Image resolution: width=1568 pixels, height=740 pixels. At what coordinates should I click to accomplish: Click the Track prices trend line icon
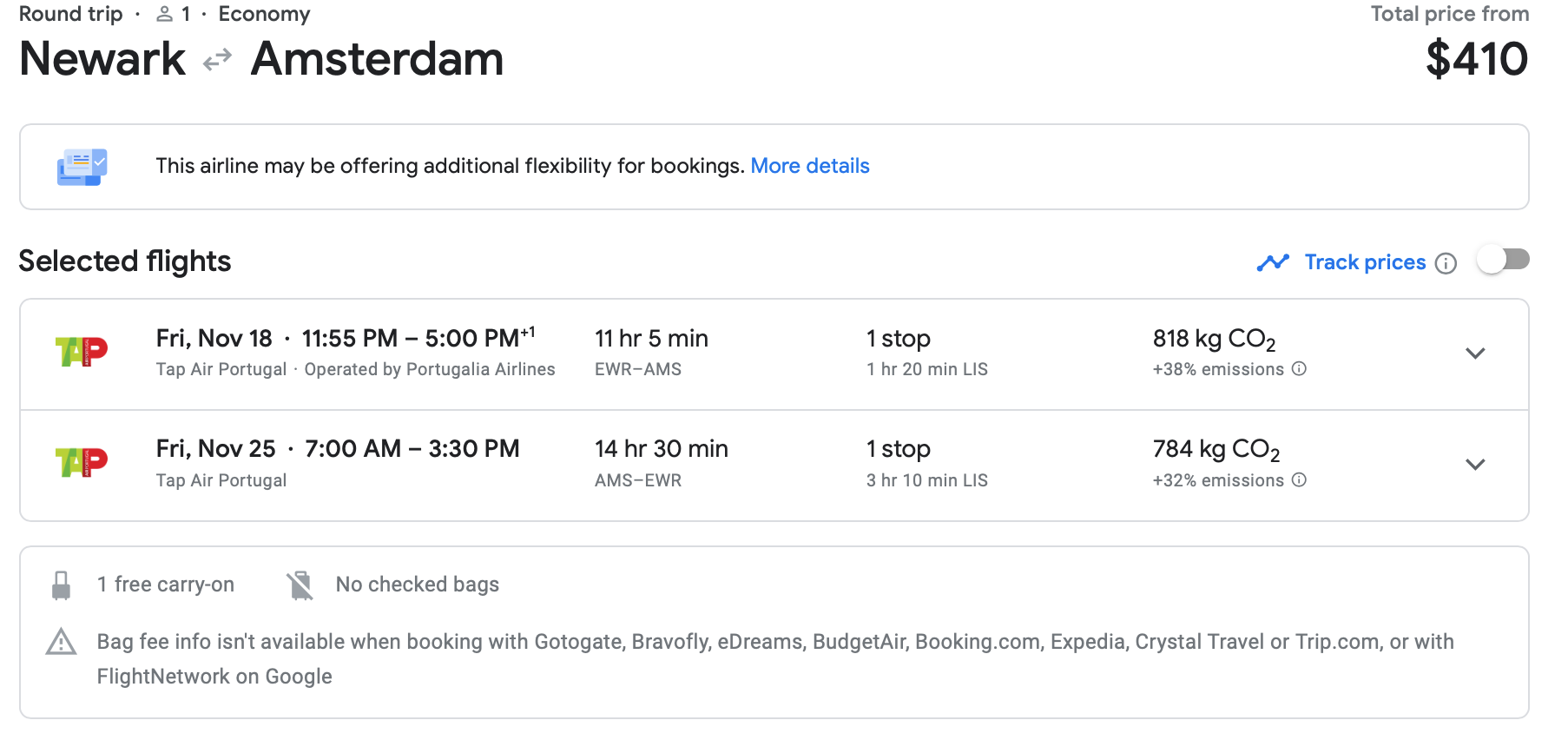tap(1273, 262)
